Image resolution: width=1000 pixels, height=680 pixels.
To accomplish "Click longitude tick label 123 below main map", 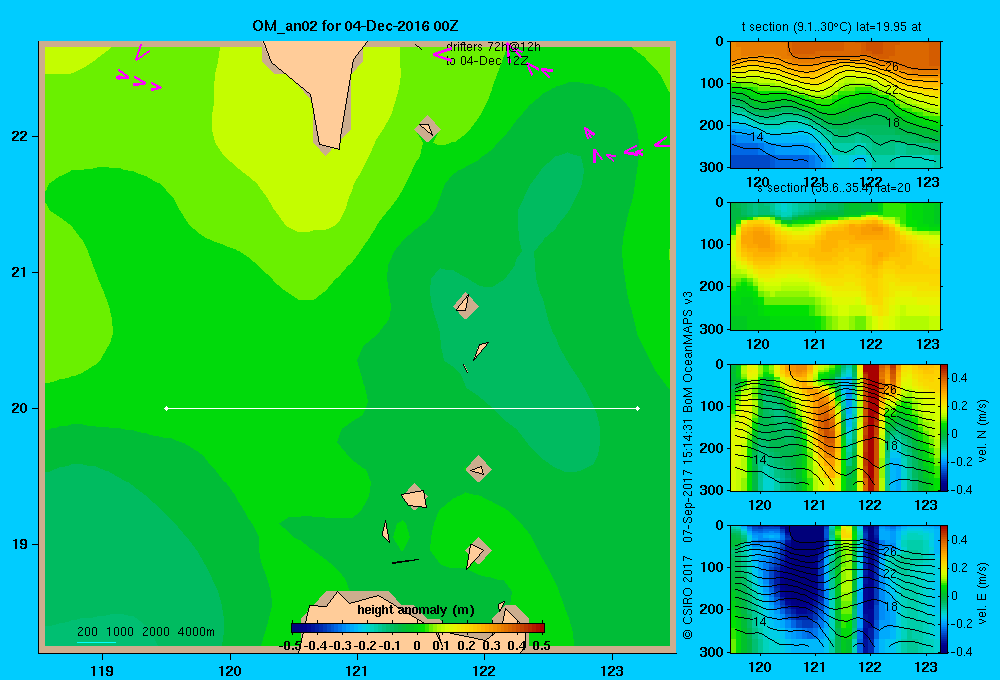I will coord(612,670).
